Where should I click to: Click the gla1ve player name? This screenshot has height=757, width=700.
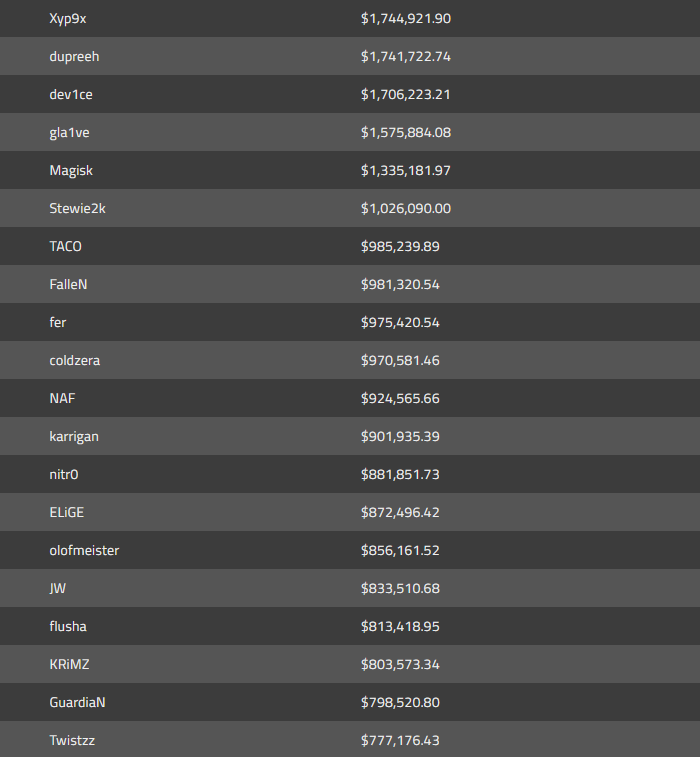tap(69, 133)
